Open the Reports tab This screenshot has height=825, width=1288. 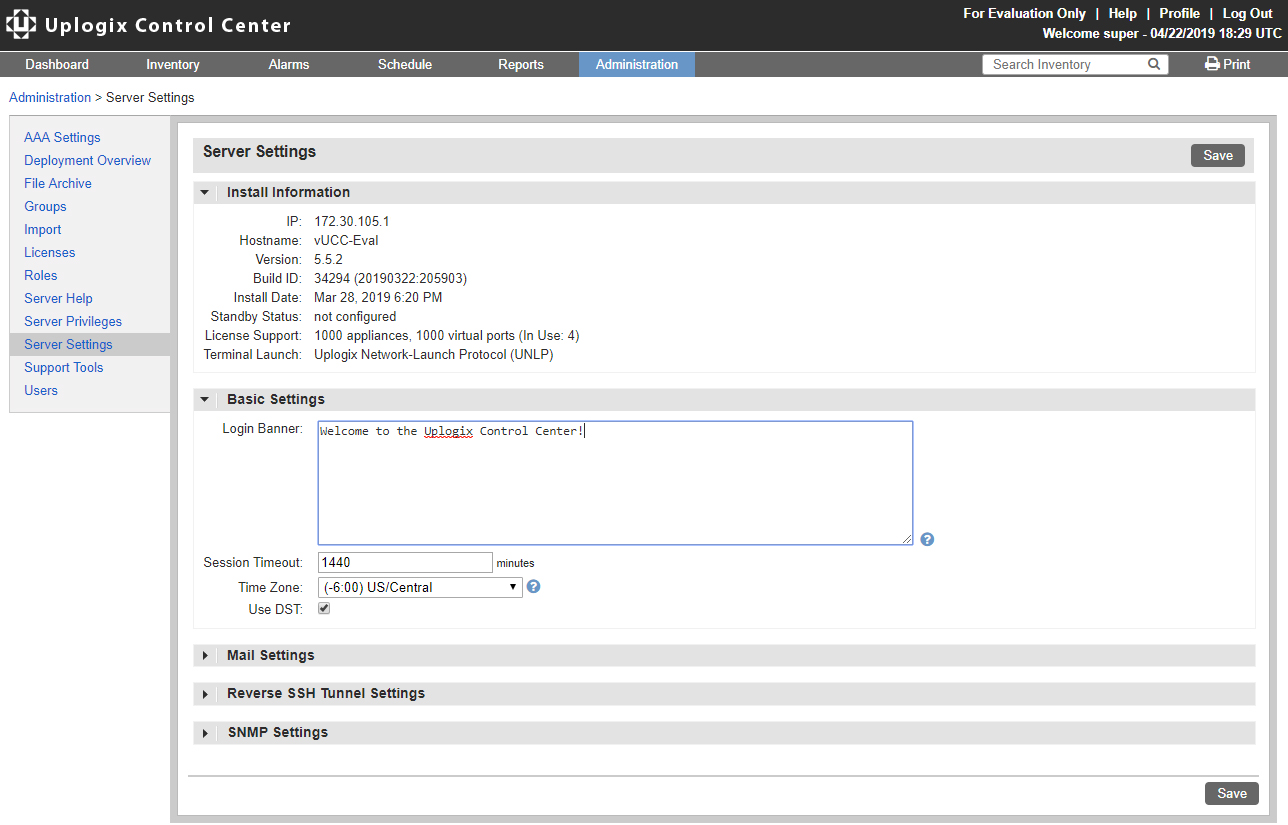(x=521, y=64)
